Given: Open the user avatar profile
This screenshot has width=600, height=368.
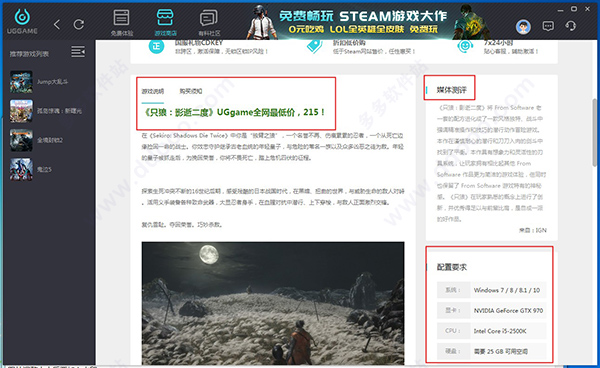Looking at the screenshot, I should pos(523,26).
